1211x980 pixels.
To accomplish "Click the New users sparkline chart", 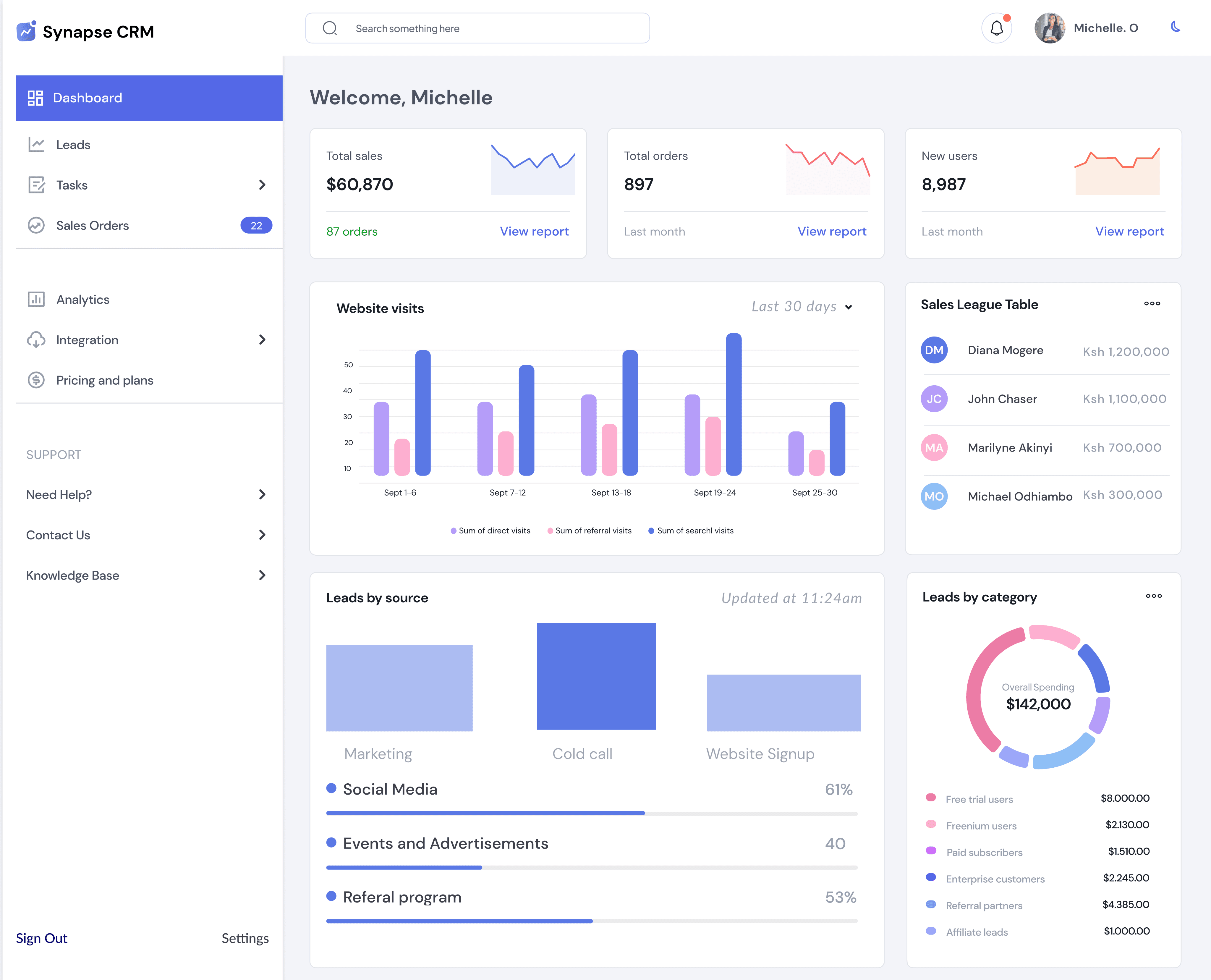I will click(1117, 171).
